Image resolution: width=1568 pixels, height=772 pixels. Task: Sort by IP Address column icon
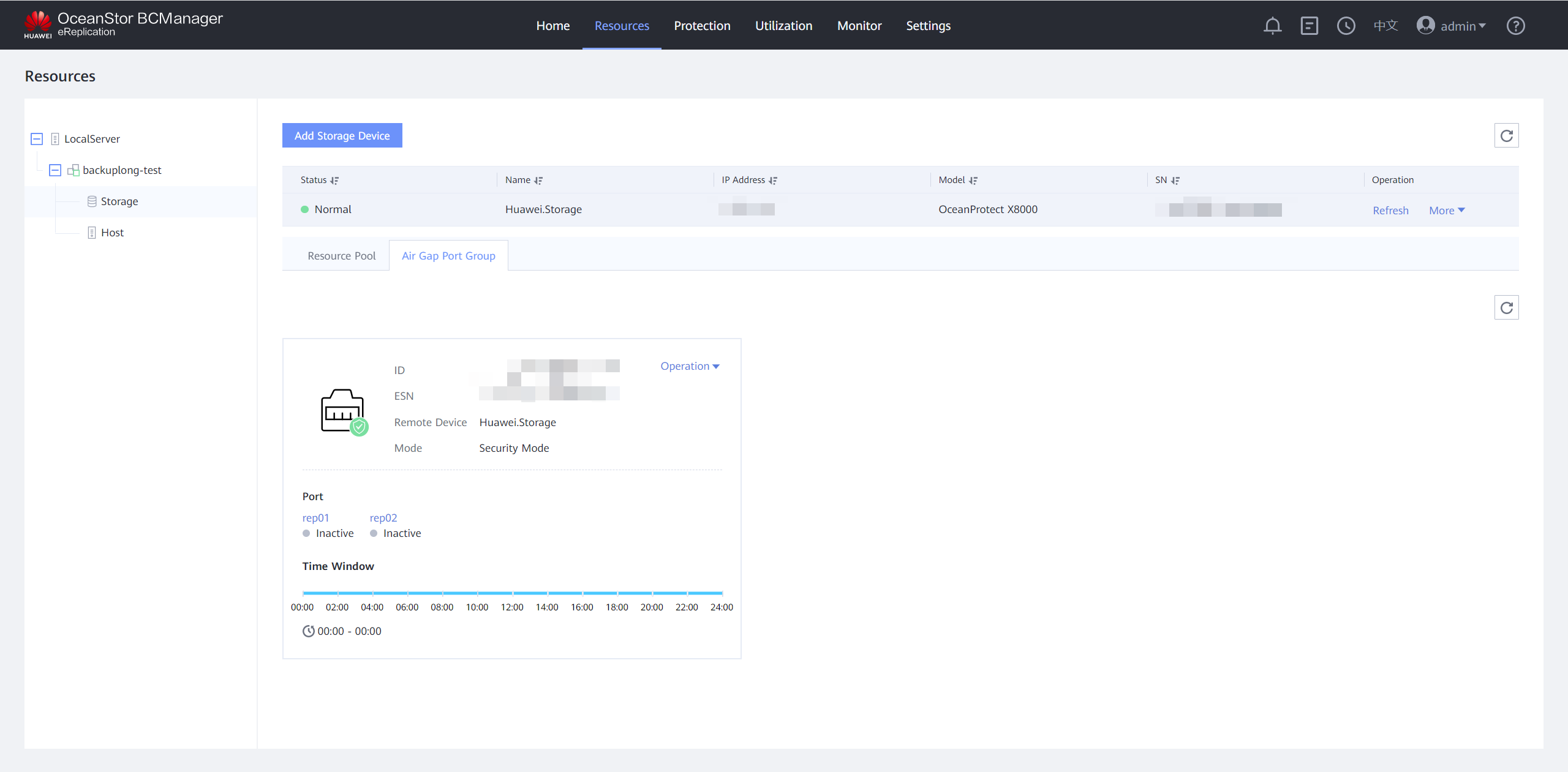(x=773, y=181)
